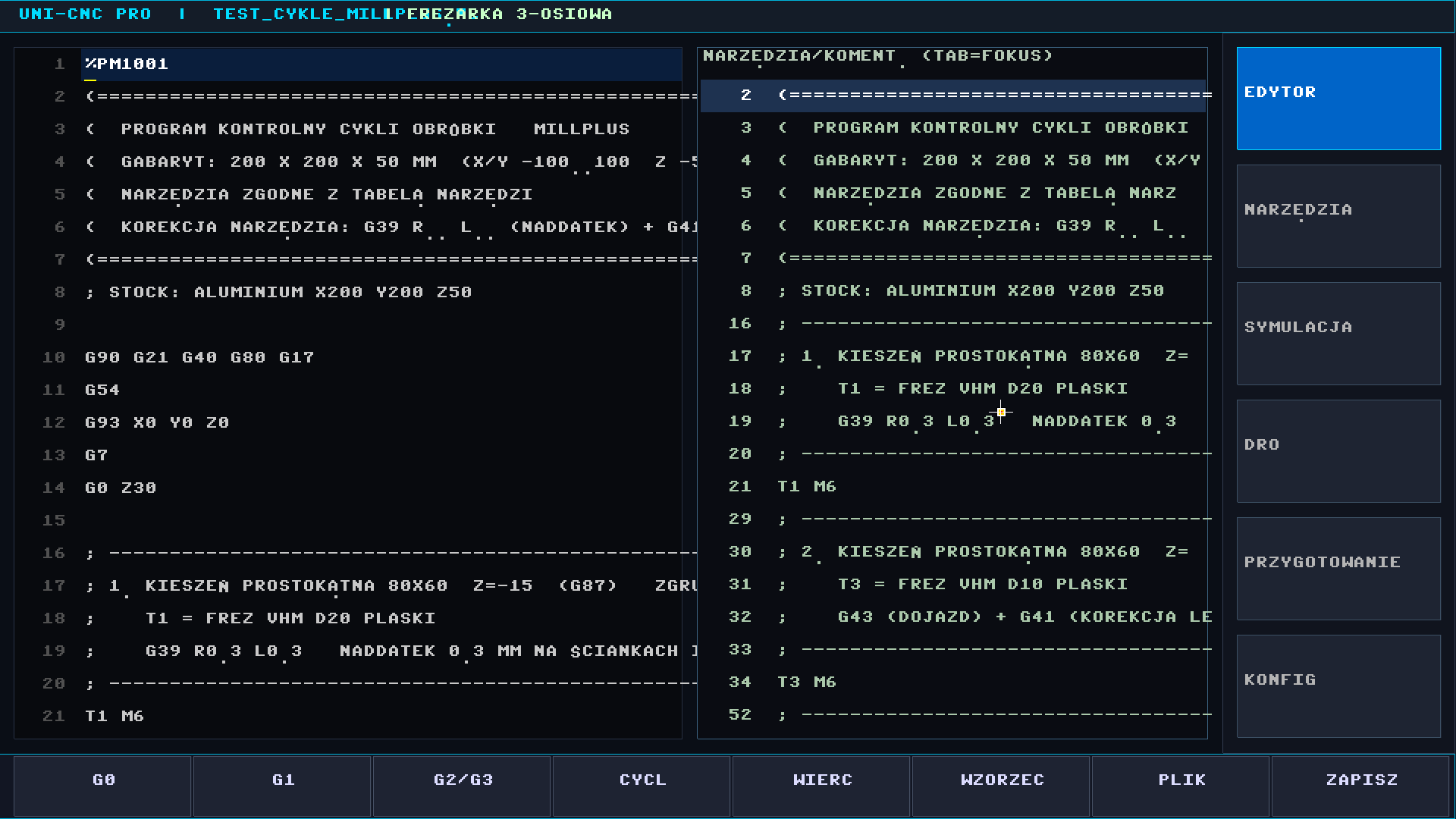This screenshot has height=819, width=1456.
Task: Open the CYCL softkey menu
Action: click(x=642, y=786)
